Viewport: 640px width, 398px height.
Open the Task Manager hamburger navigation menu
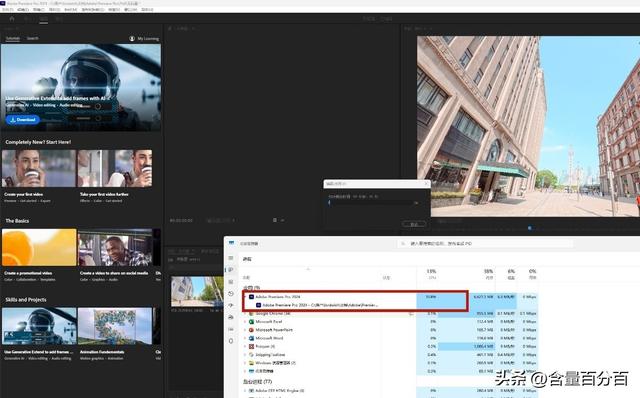(231, 258)
